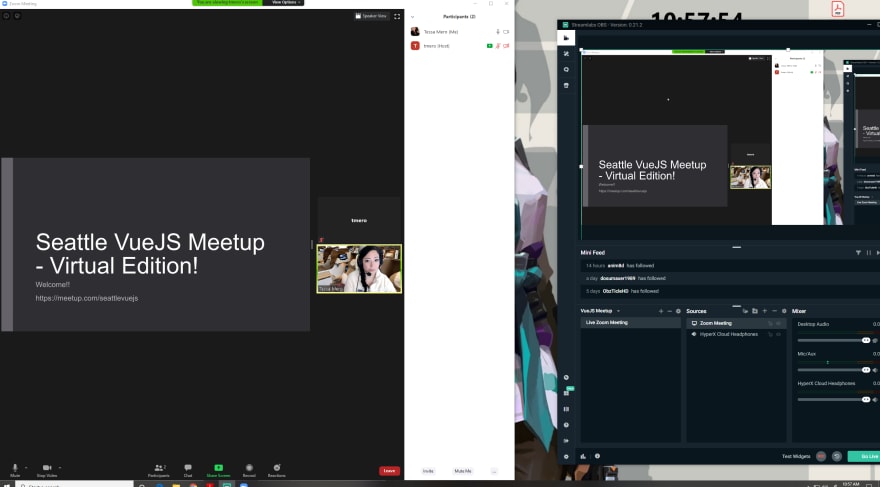Adjust Mic/Aux volume slider
880x487 pixels.
[833, 370]
